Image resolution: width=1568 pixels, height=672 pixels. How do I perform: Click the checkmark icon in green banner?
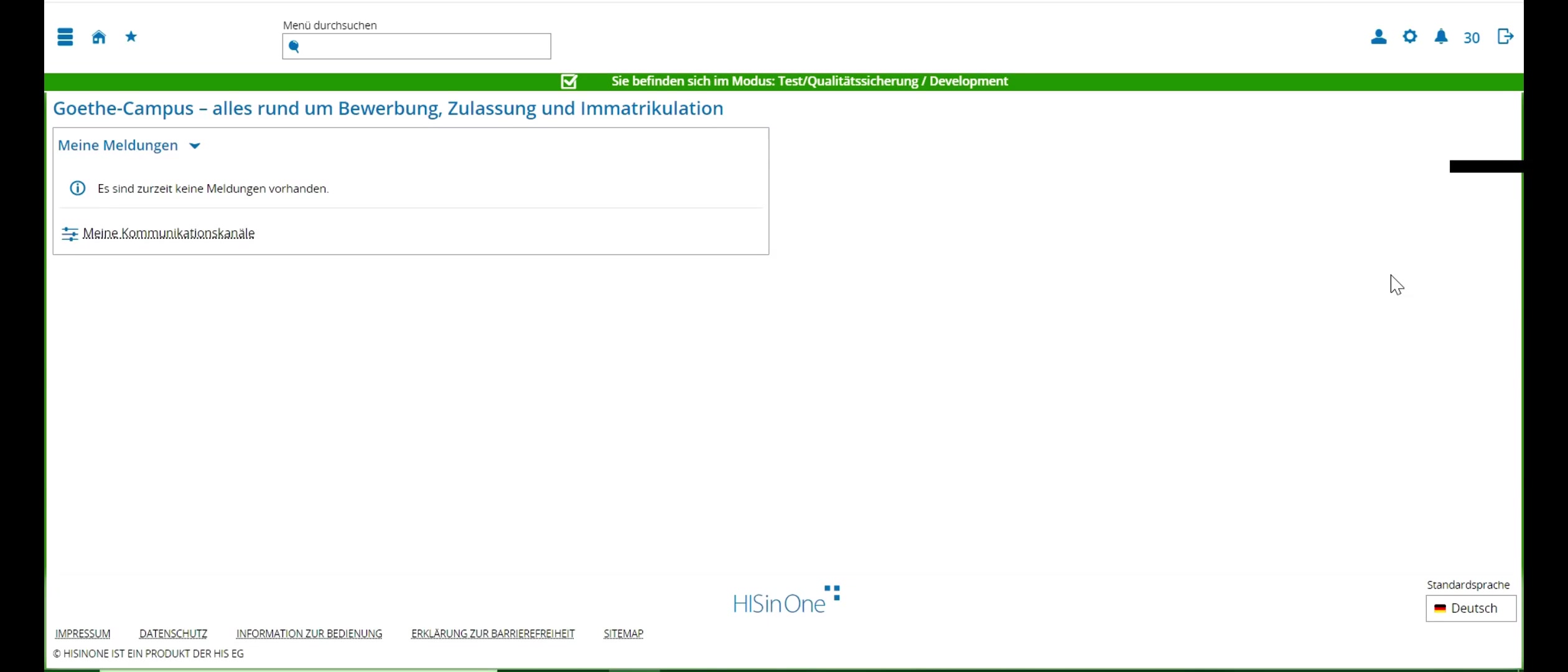tap(569, 82)
